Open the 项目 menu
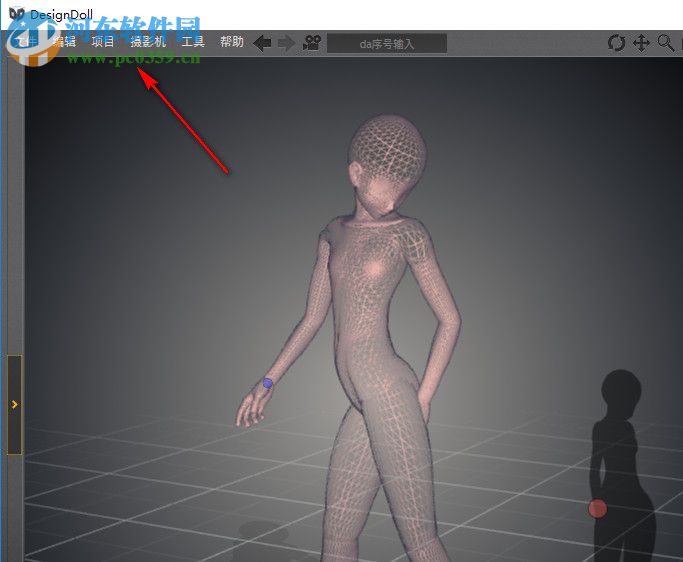This screenshot has height=562, width=683. click(x=103, y=42)
